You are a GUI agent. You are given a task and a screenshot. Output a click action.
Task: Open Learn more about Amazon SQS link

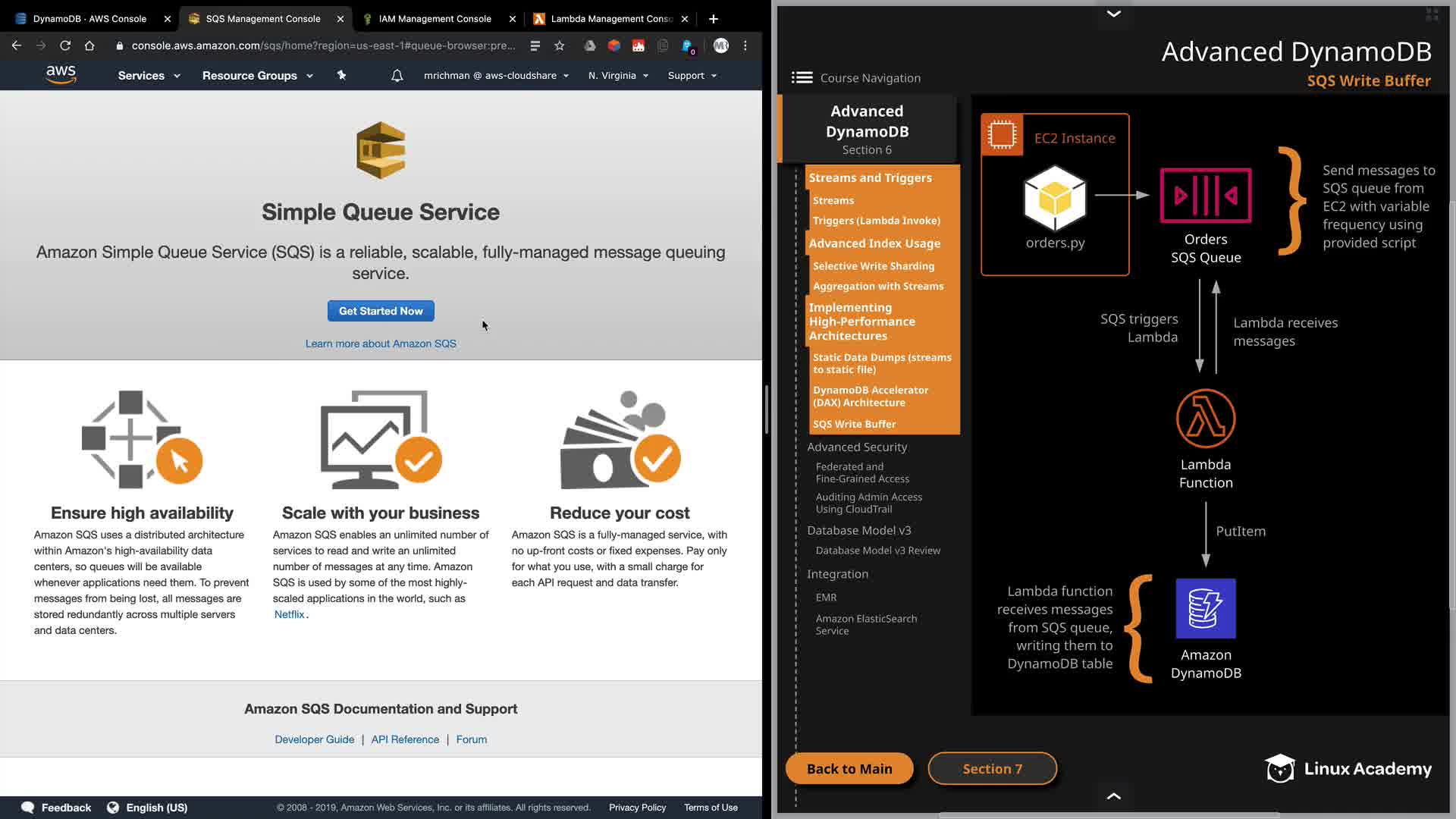[381, 344]
